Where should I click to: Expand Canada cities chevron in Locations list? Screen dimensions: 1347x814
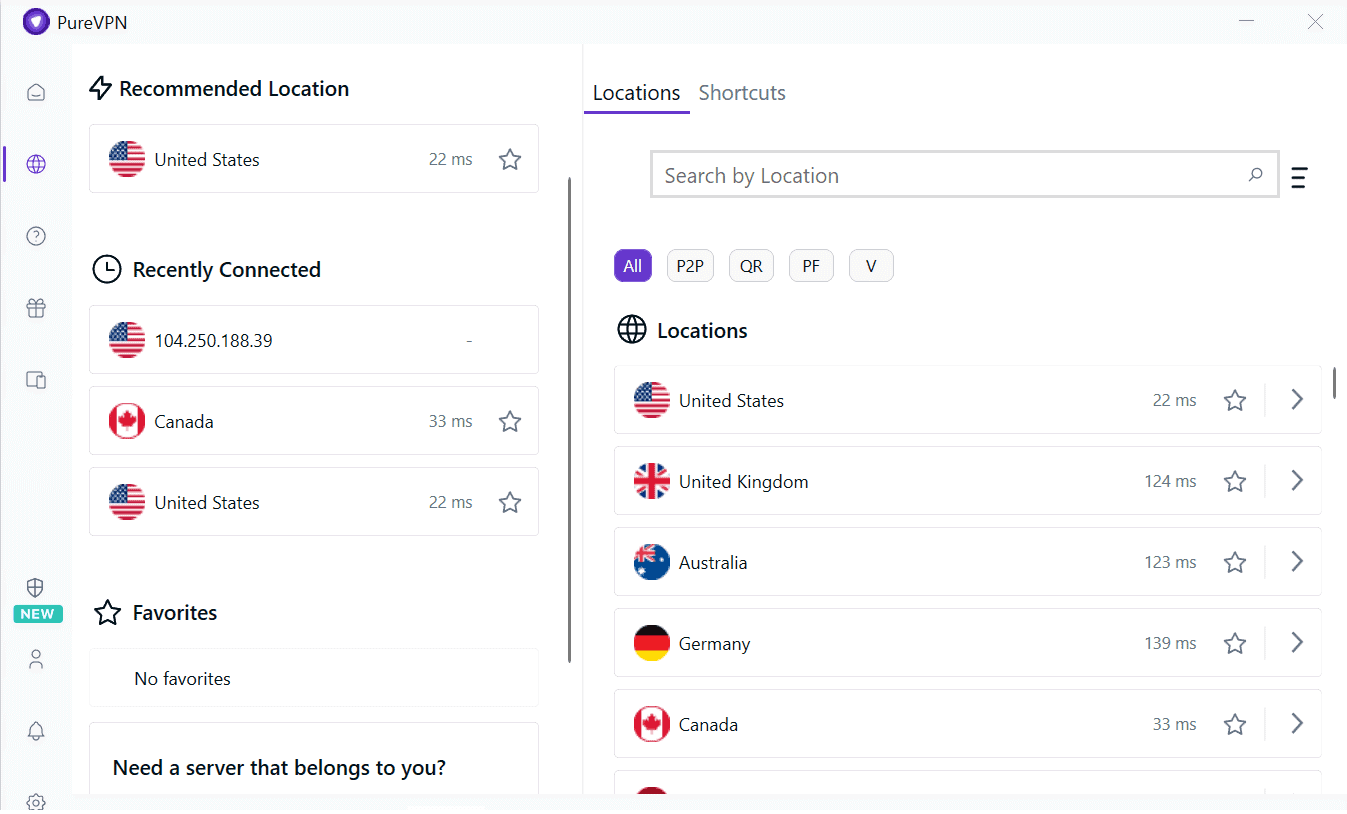coord(1297,723)
